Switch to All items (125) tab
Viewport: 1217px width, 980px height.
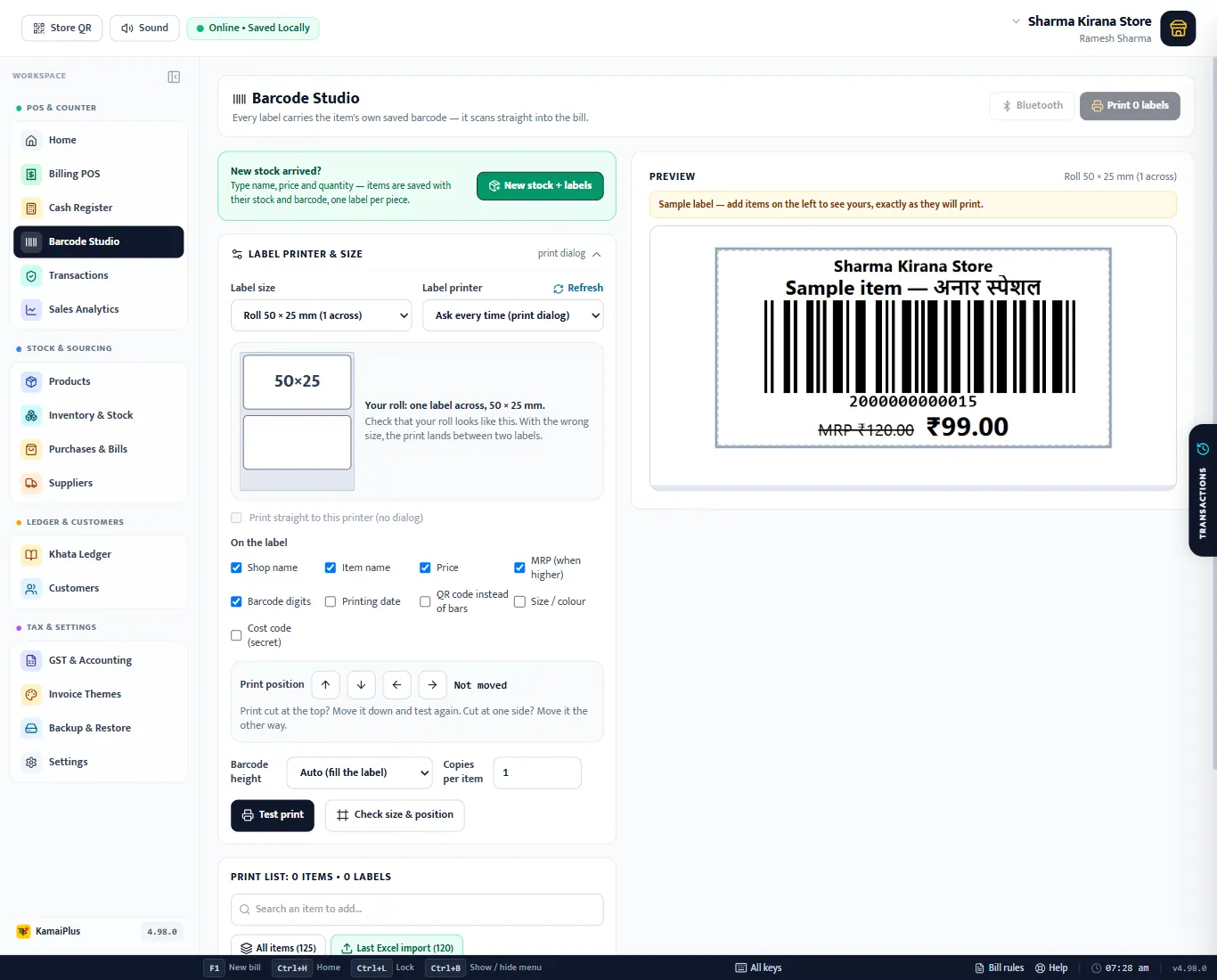click(278, 948)
